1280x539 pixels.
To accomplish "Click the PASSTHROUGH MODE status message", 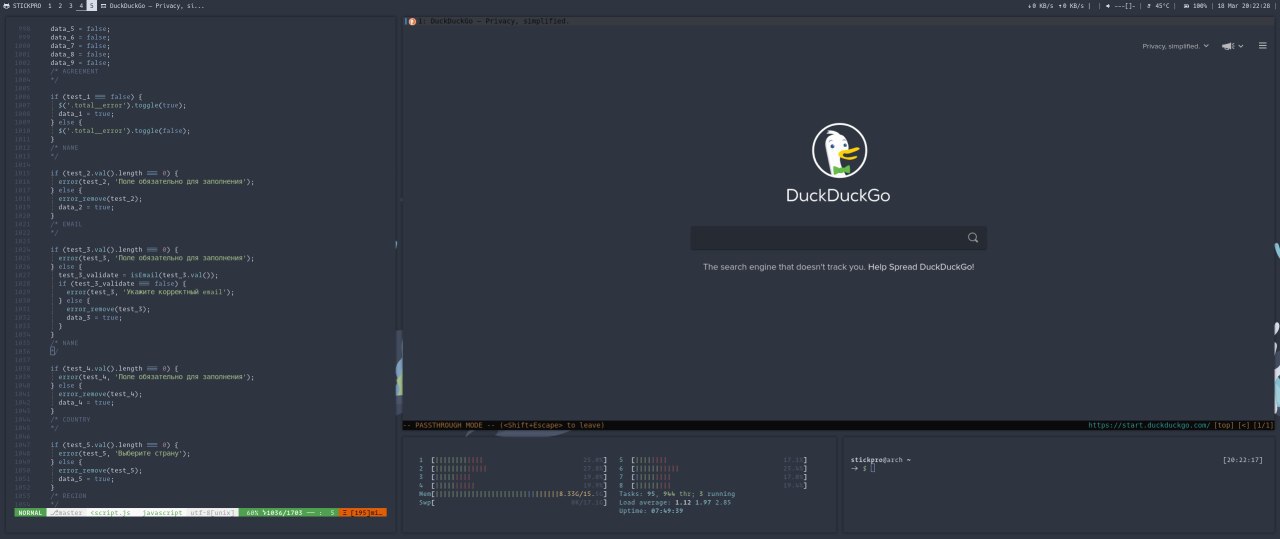I will pos(504,425).
